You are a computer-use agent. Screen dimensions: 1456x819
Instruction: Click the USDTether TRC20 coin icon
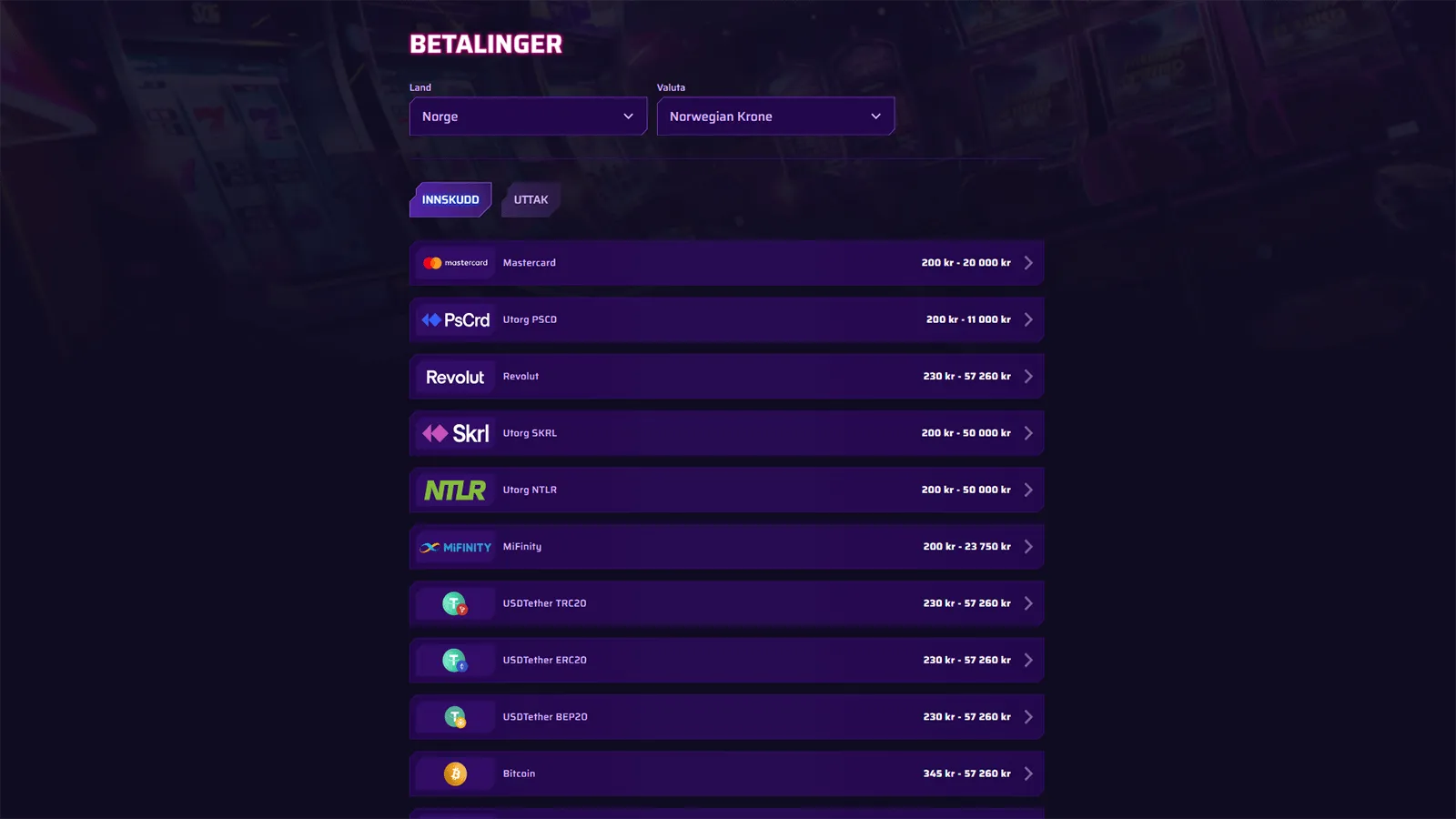pos(455,604)
